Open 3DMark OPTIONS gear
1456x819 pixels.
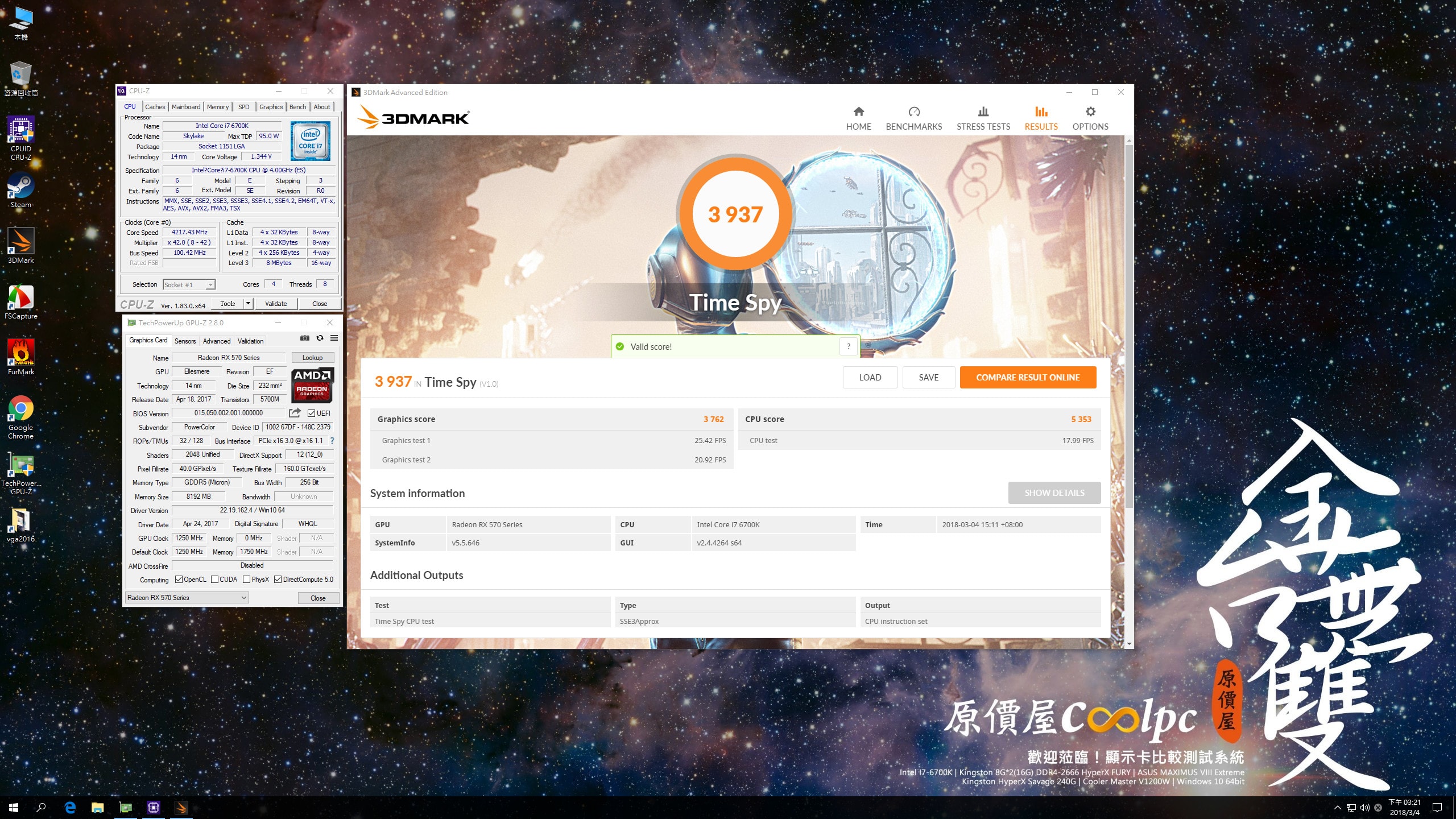1090,119
